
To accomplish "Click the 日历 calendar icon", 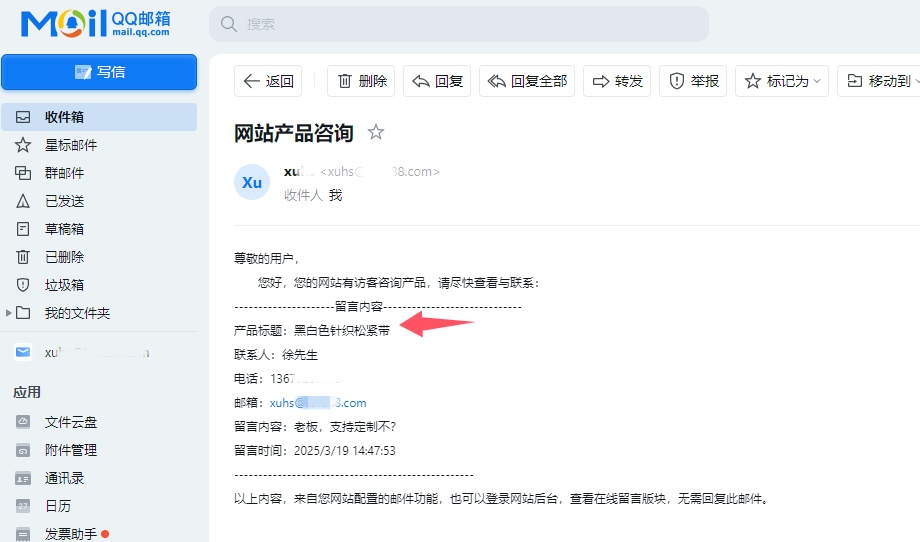I will pos(23,506).
